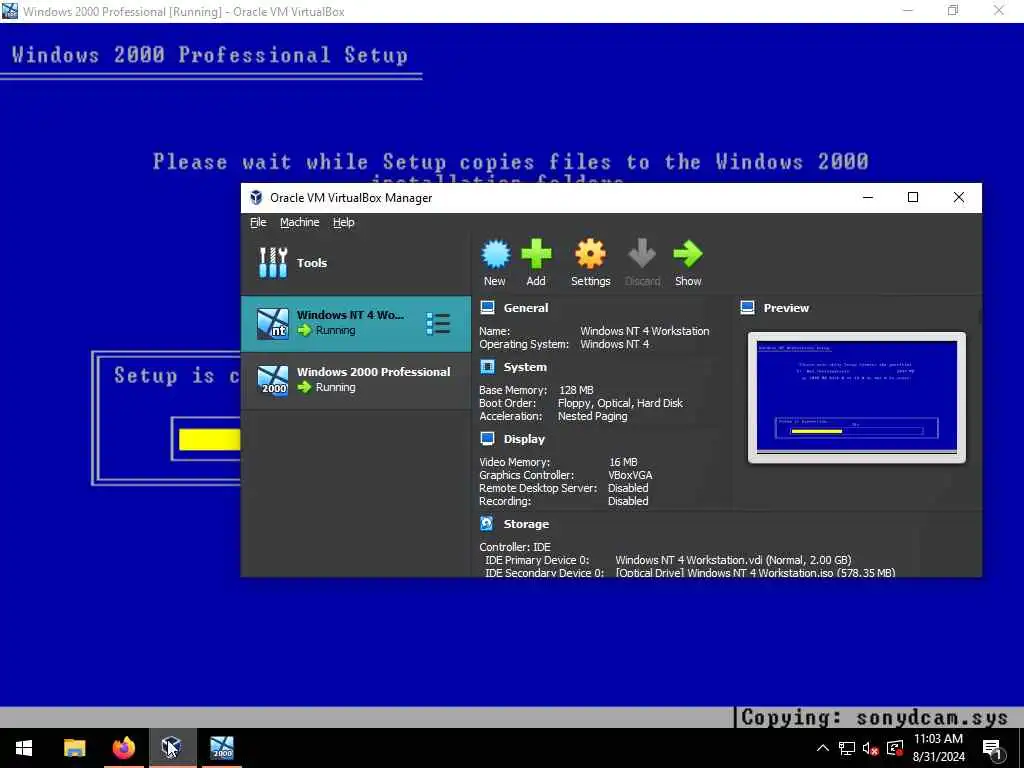Open the notification center icon

(x=992, y=748)
